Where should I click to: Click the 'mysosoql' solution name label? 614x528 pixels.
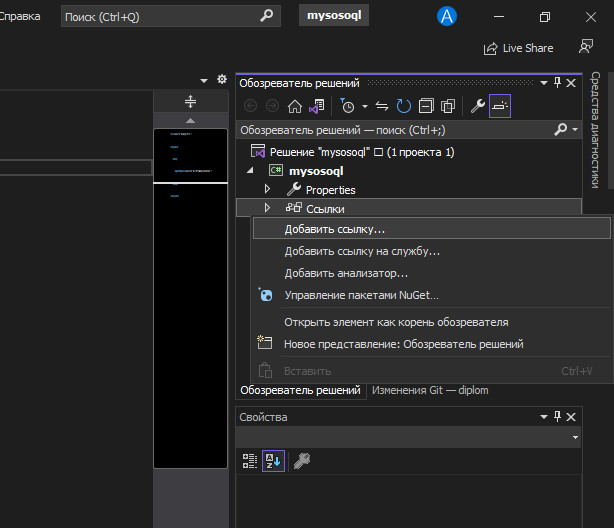click(334, 15)
